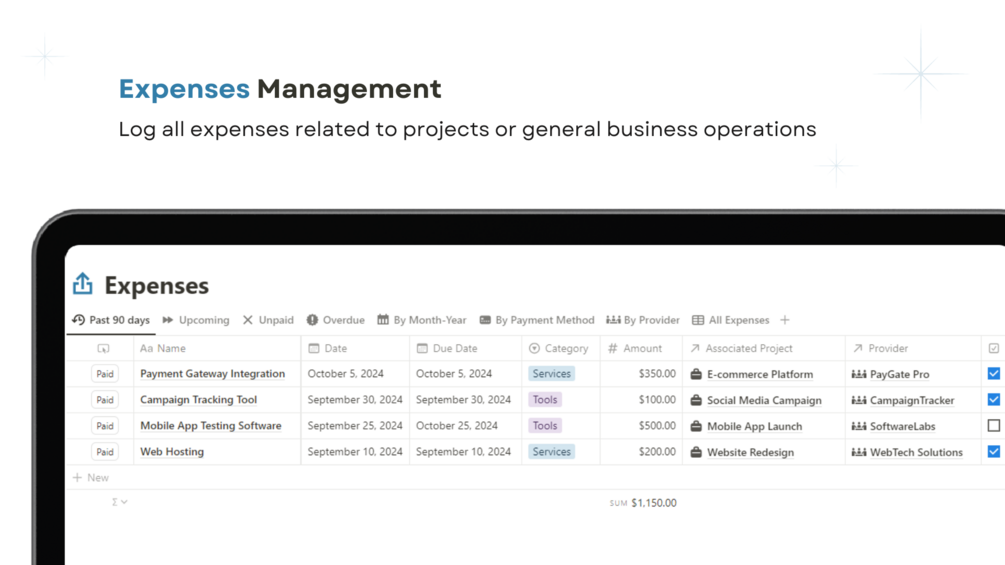Check the Mobile App Testing Software checkbox
This screenshot has width=1005, height=565.
click(x=993, y=425)
